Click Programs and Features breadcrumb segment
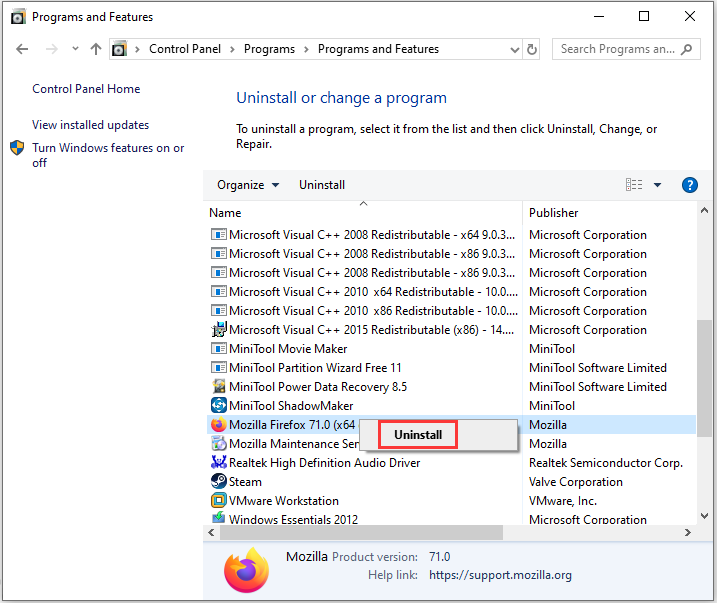 [x=378, y=49]
